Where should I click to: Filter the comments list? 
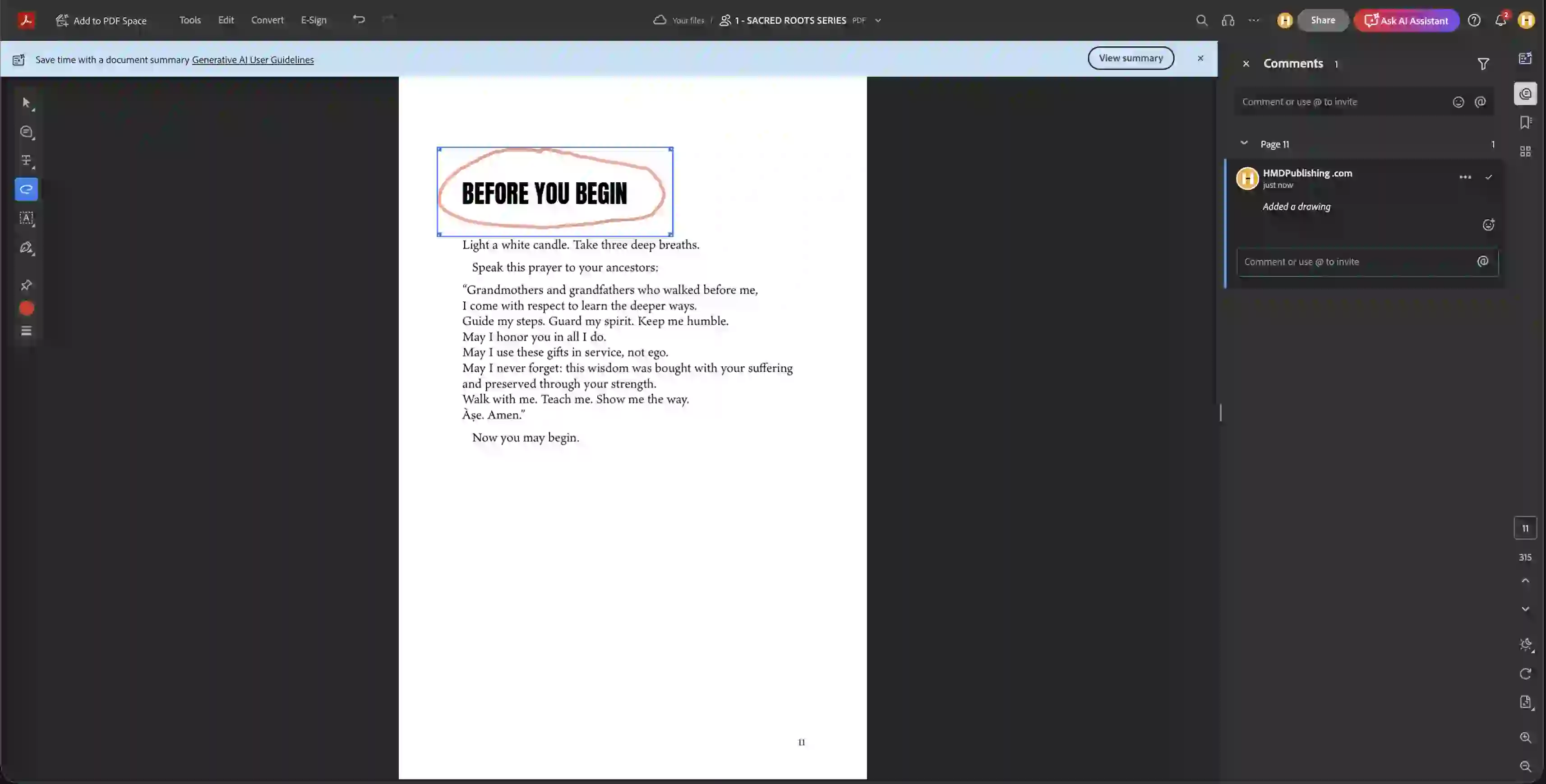pyautogui.click(x=1483, y=64)
